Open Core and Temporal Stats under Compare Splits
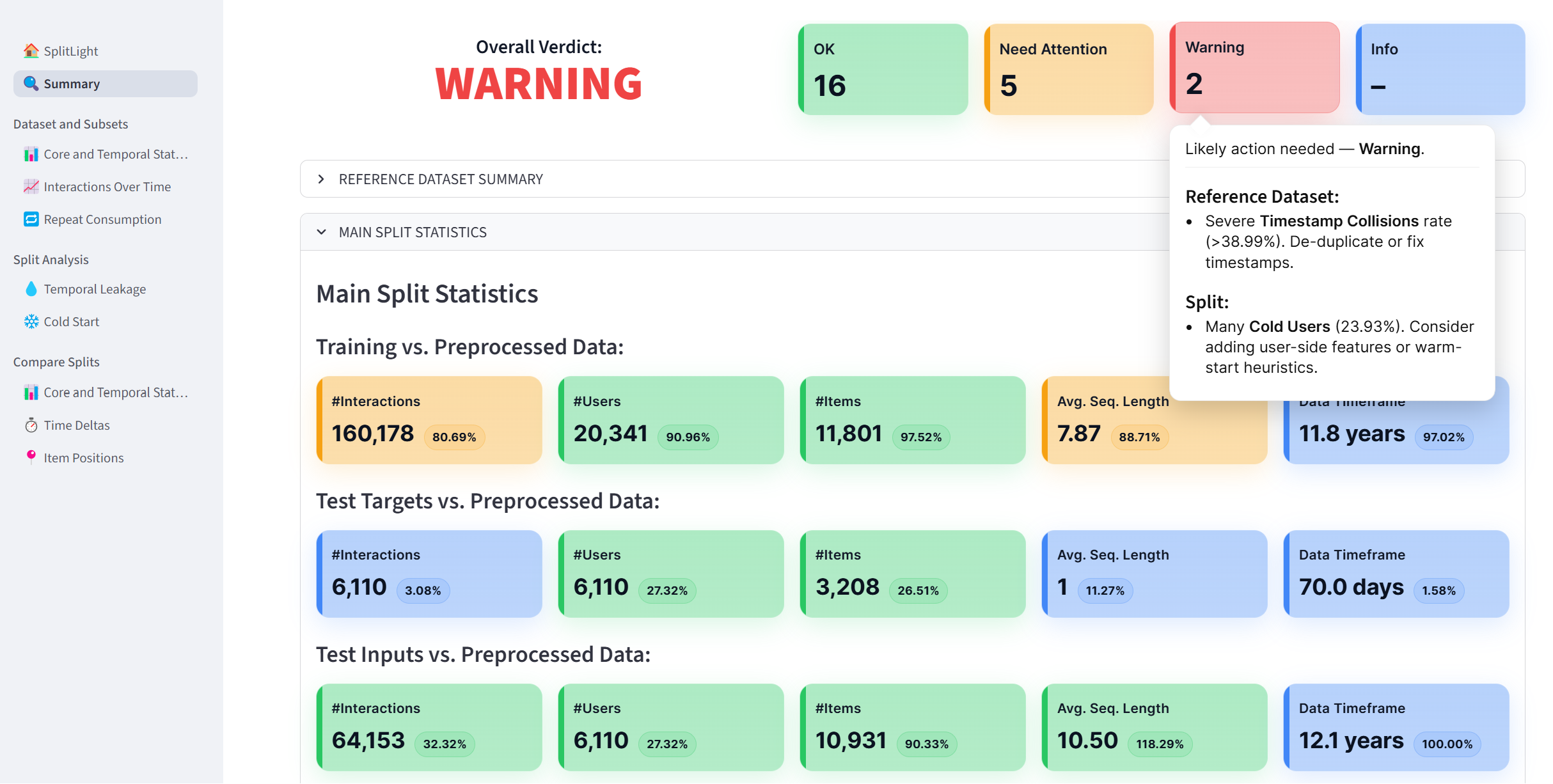The height and width of the screenshot is (784, 1553). (115, 393)
